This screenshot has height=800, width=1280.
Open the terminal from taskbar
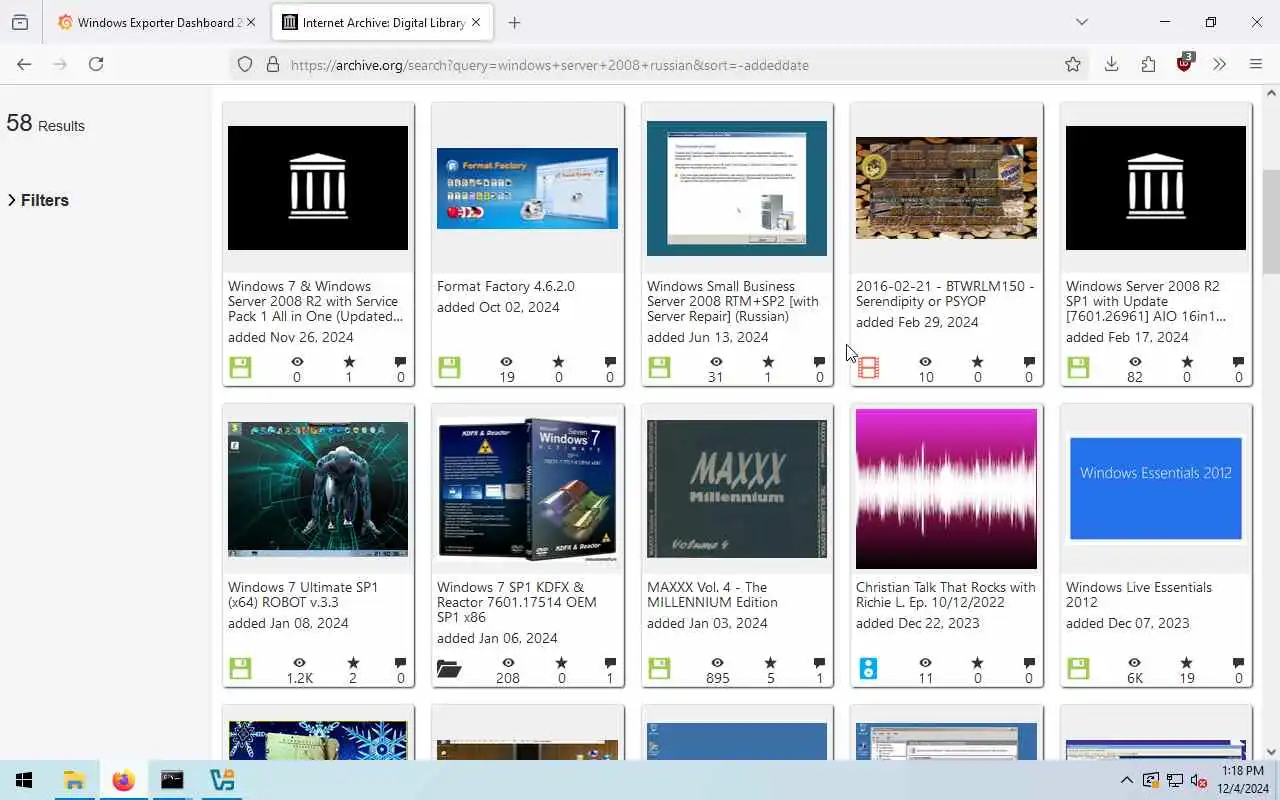tap(172, 780)
